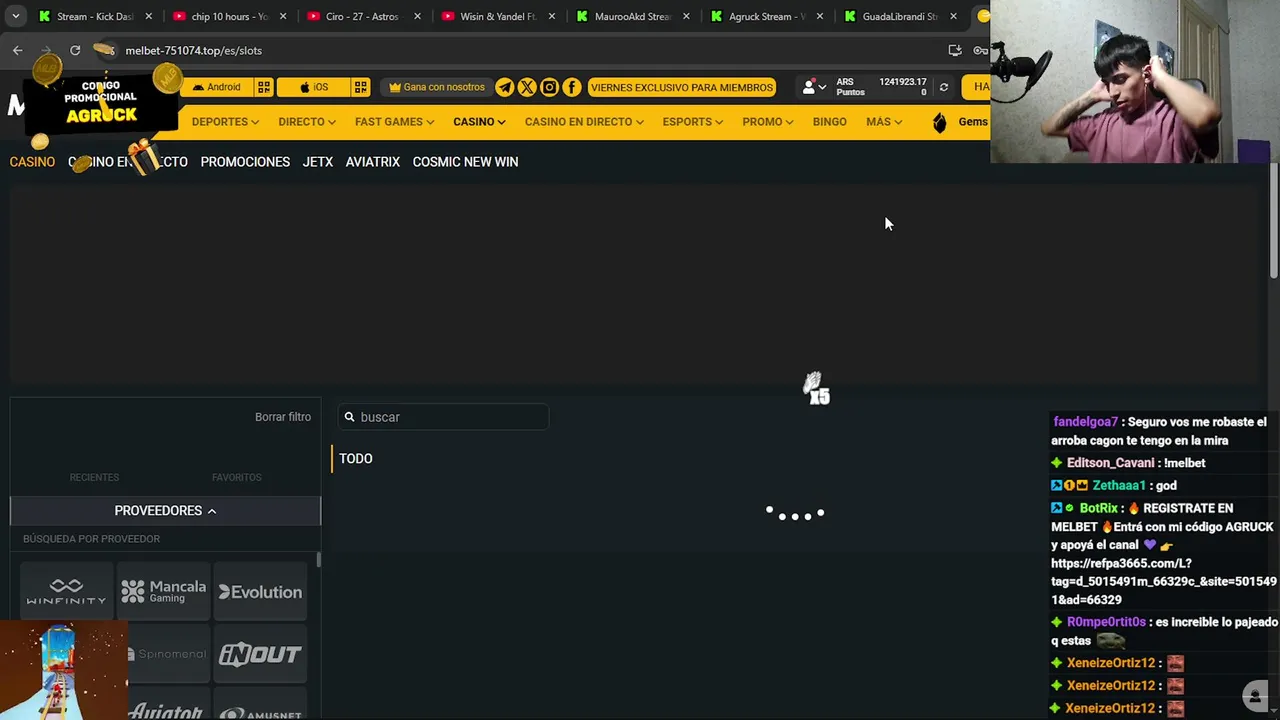Expand the DIRECTO menu
Image resolution: width=1280 pixels, height=720 pixels.
(307, 122)
